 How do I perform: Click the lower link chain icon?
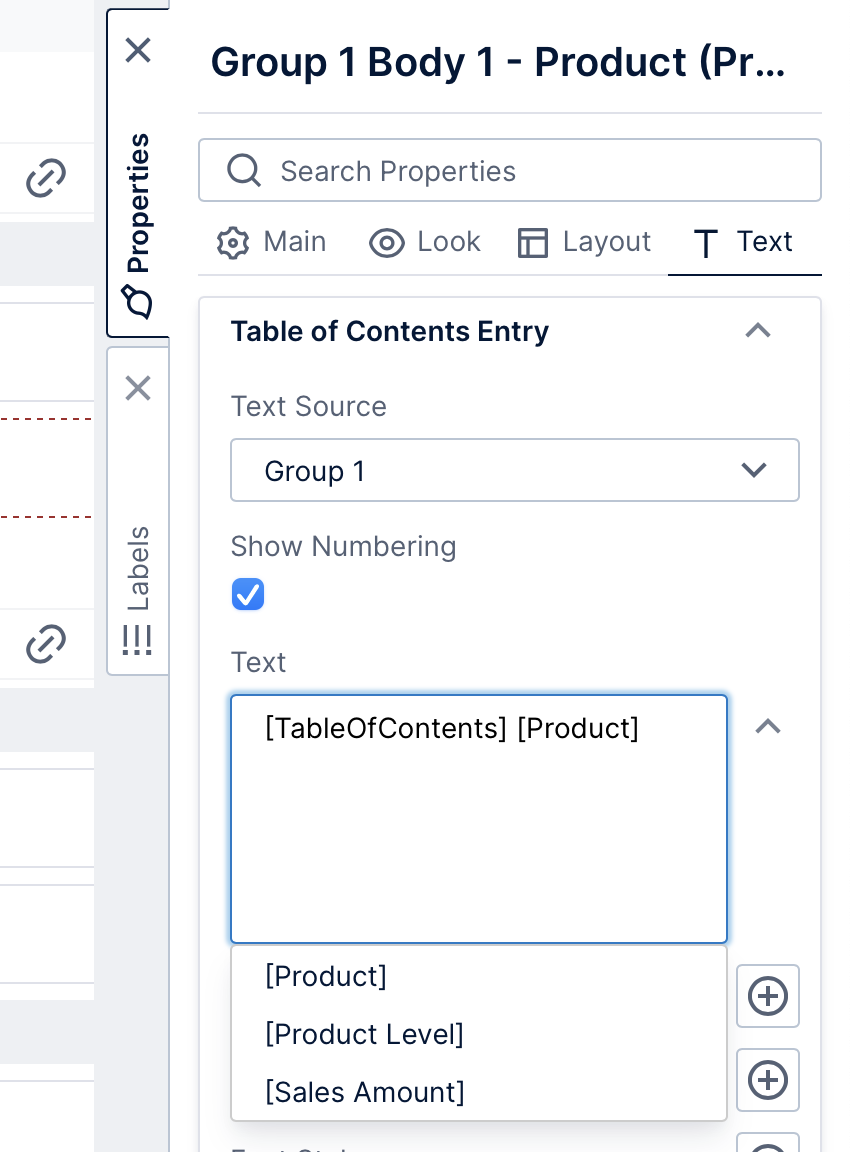coord(44,644)
